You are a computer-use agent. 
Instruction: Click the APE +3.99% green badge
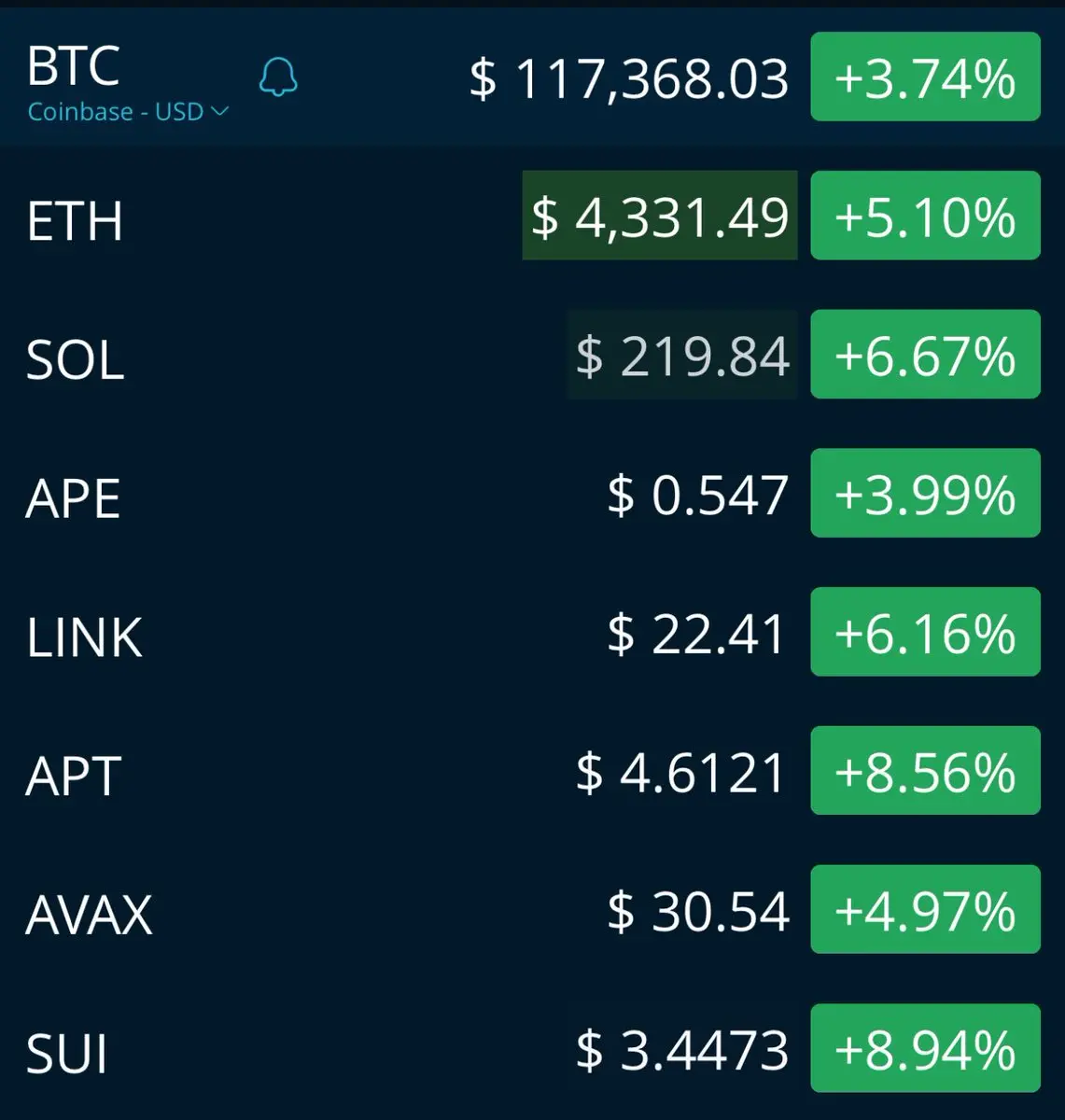click(925, 494)
